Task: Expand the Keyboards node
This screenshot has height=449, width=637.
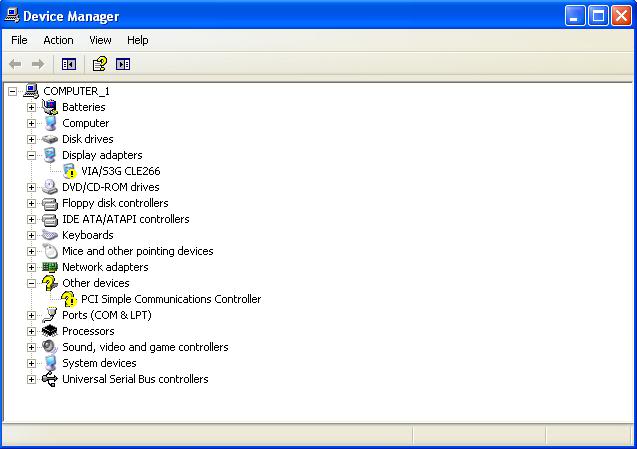Action: point(31,235)
